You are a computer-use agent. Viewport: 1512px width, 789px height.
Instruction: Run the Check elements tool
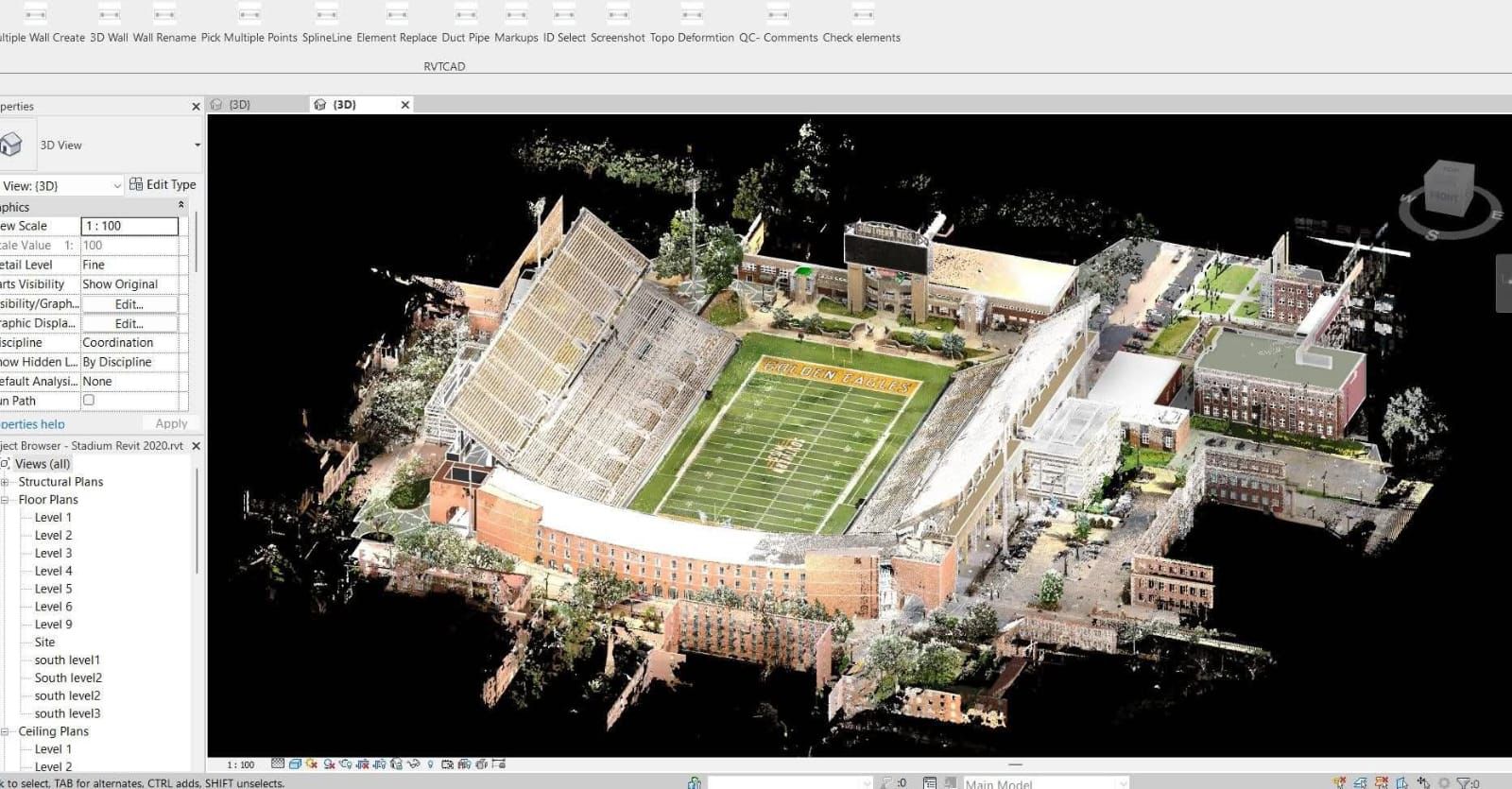(x=861, y=26)
